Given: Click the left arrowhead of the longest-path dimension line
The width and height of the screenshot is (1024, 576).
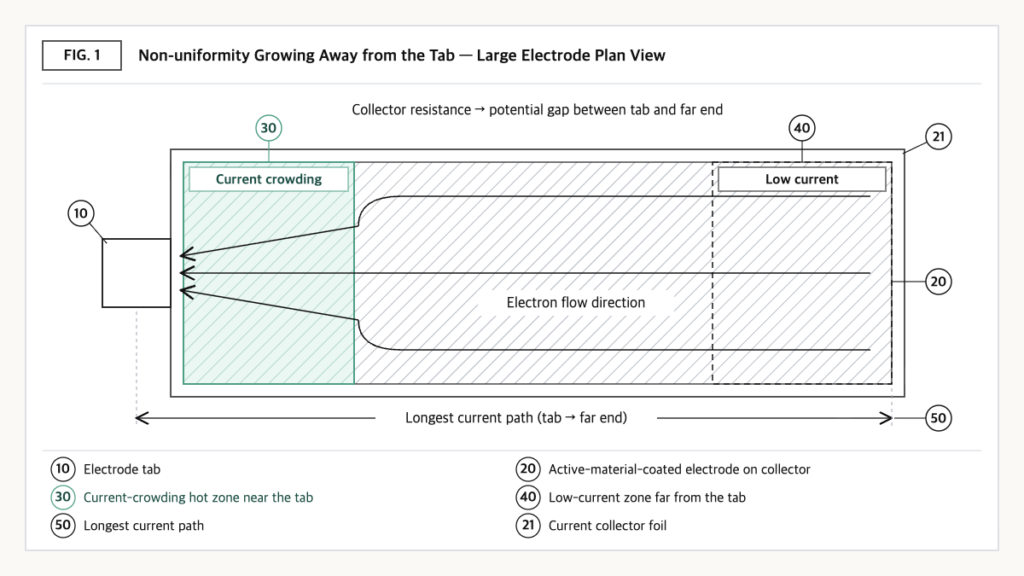Looking at the screenshot, I should tap(142, 418).
